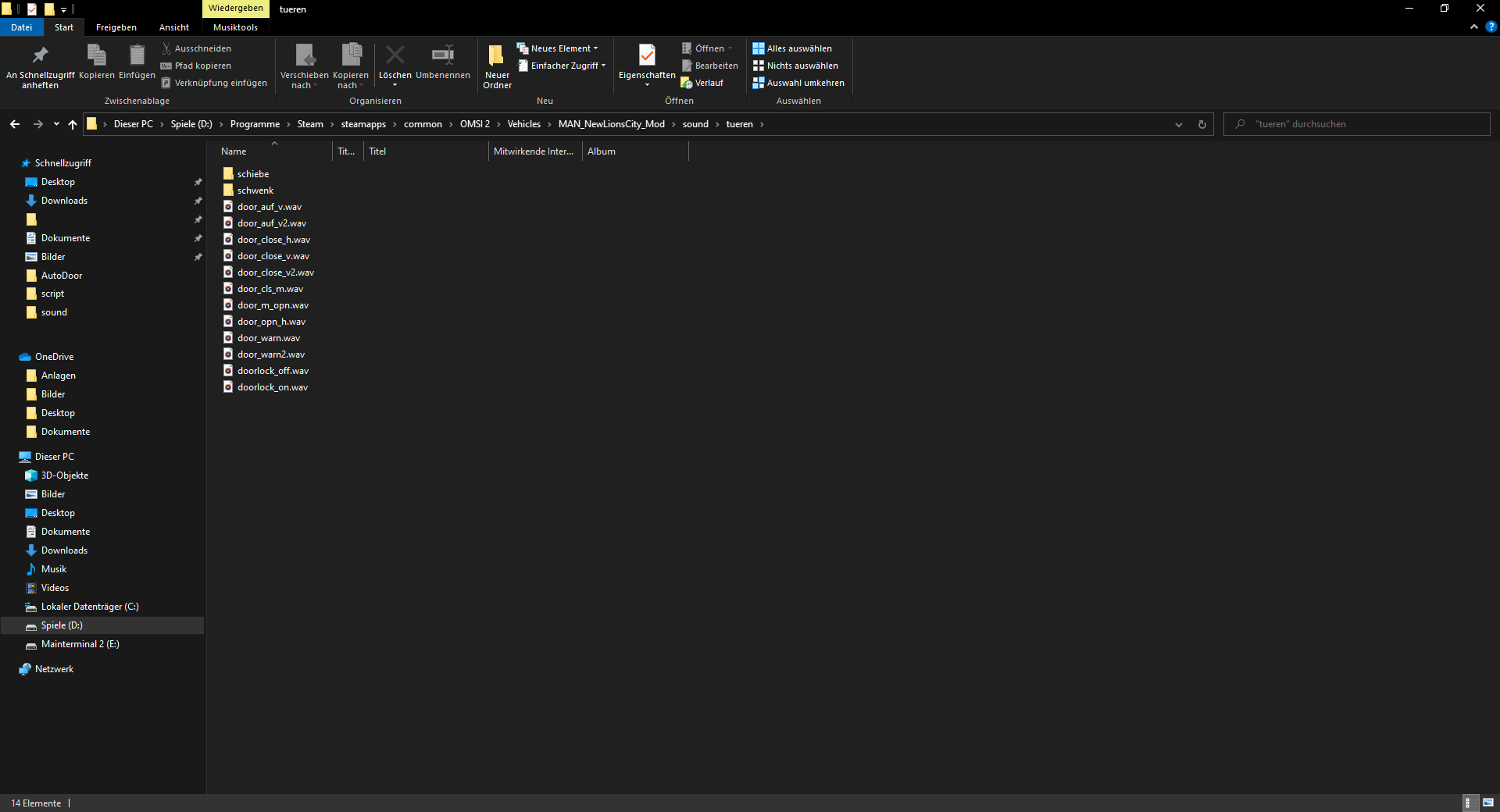Open the address bar history dropdown
1500x812 pixels.
coord(1178,124)
